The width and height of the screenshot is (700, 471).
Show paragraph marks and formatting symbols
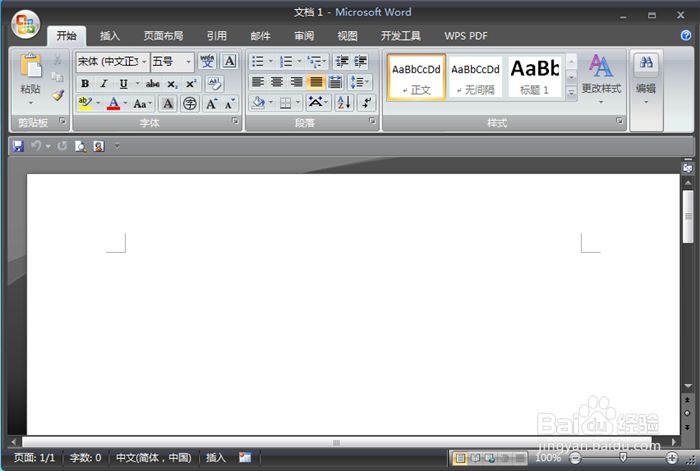coord(367,103)
